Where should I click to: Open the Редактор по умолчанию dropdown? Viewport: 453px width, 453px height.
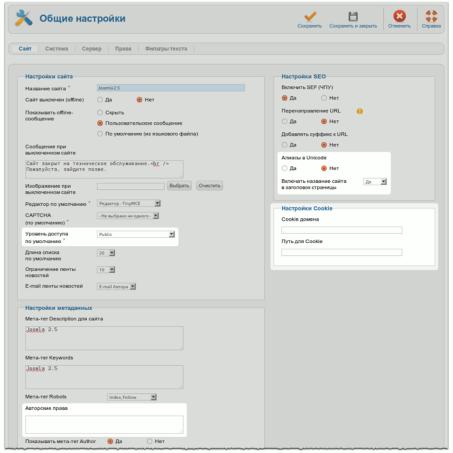(x=129, y=203)
